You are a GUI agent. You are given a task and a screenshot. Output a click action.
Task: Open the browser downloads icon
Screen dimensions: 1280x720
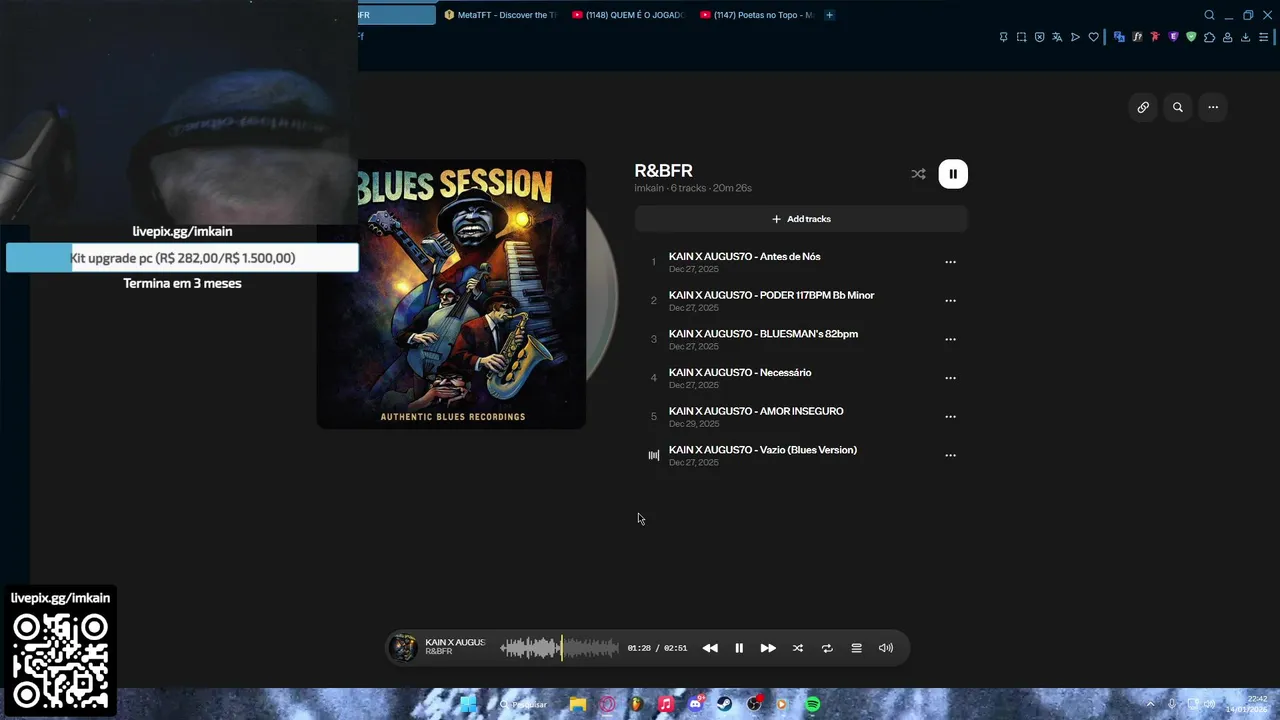(1245, 37)
